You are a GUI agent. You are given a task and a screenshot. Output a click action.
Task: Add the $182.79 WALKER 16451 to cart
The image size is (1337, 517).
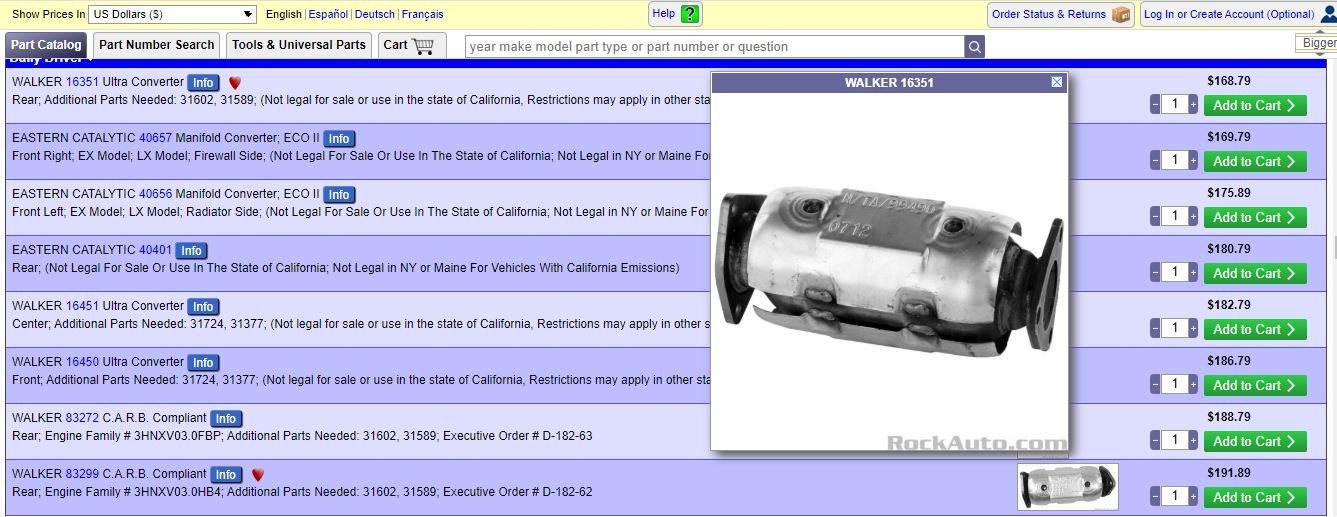click(x=1255, y=329)
